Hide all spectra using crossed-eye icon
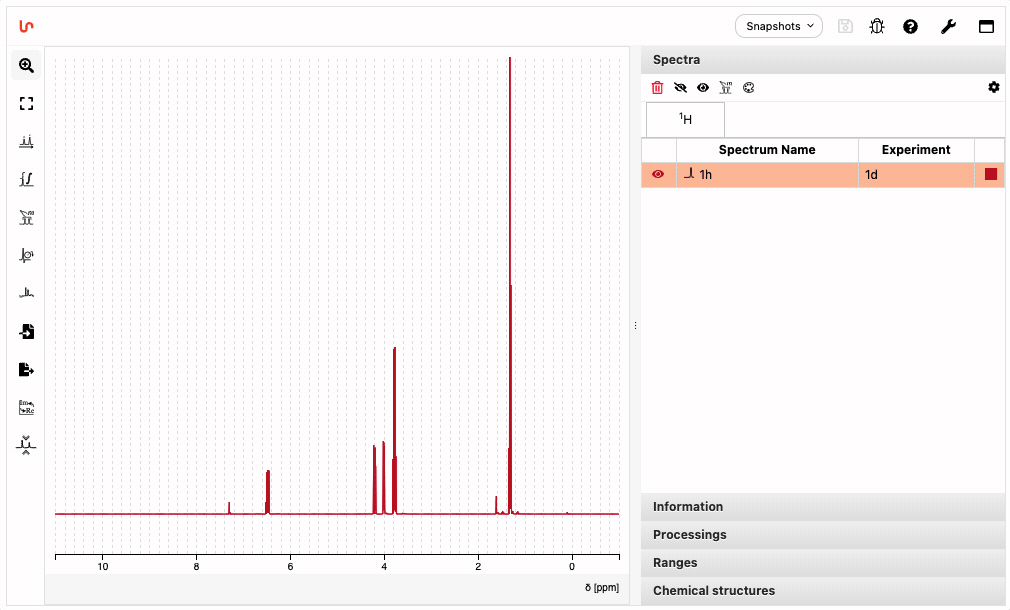The height and width of the screenshot is (610, 1010). [x=680, y=88]
